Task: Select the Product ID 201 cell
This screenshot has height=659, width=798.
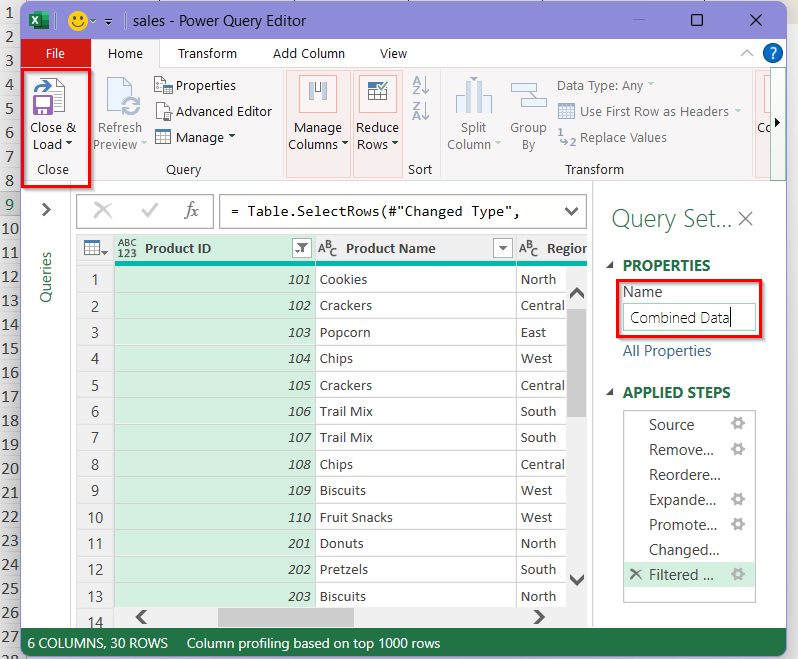Action: pyautogui.click(x=215, y=543)
